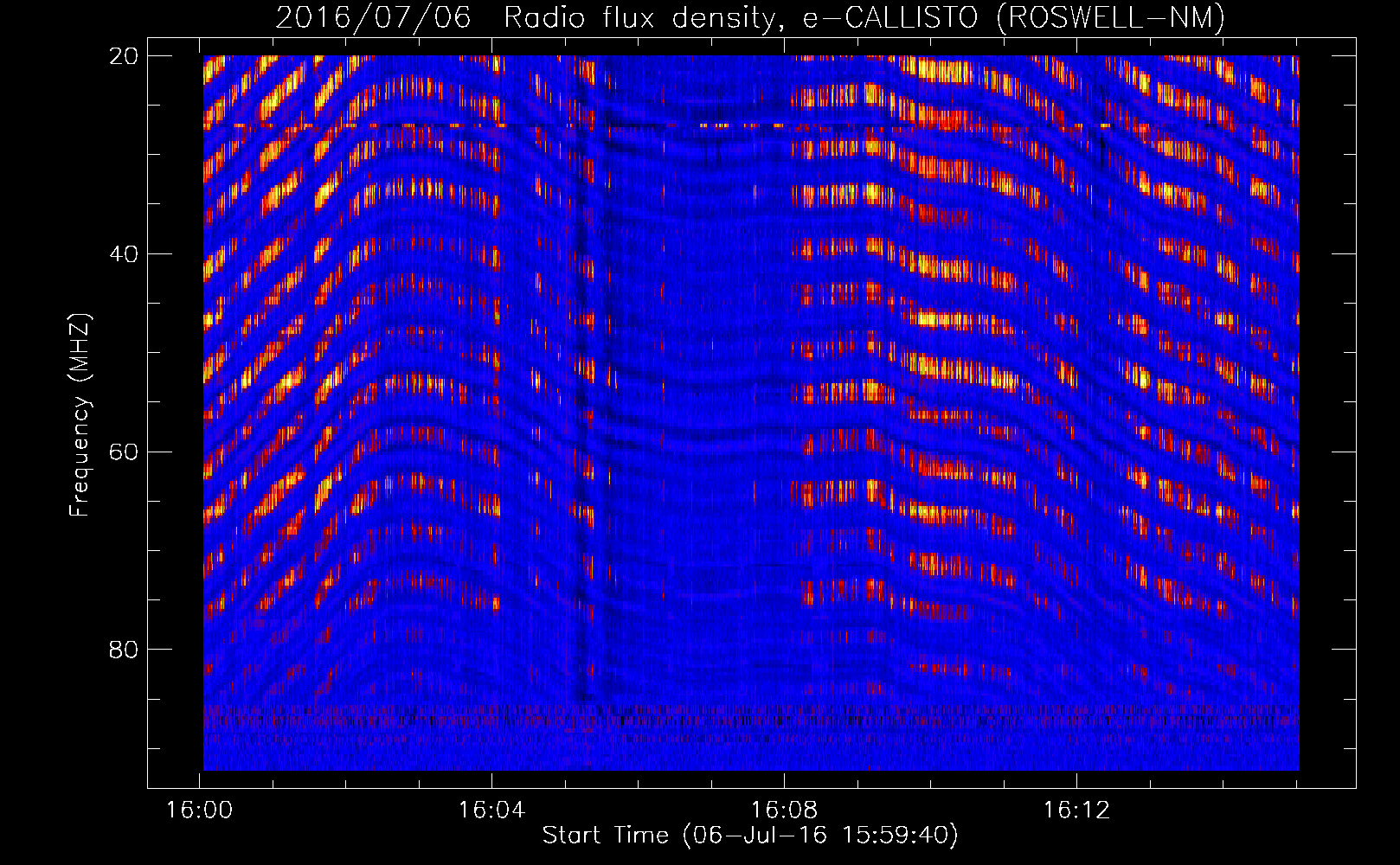Click the '16:04' time tick label
This screenshot has height=865, width=1400.
pyautogui.click(x=492, y=811)
